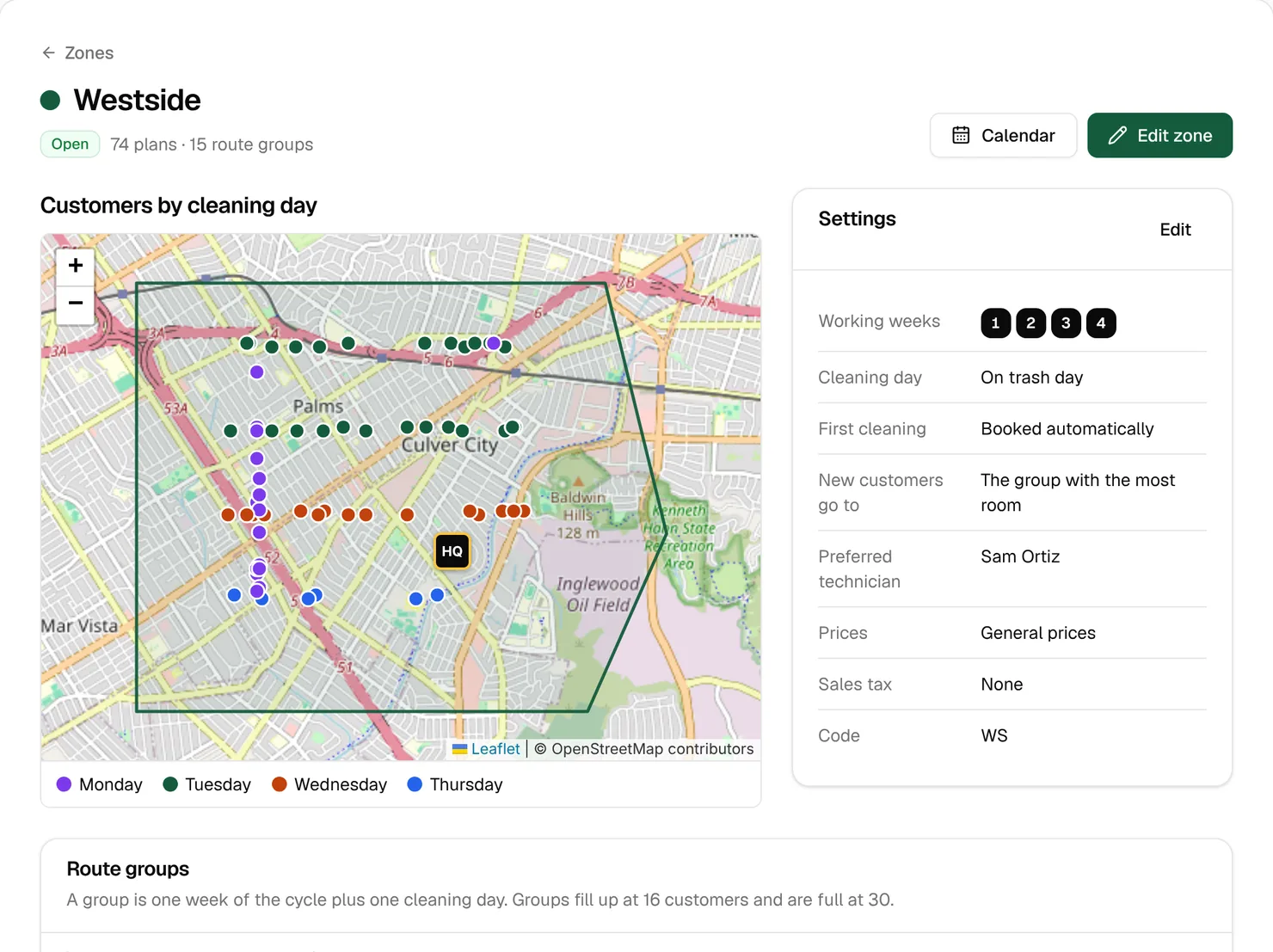1273x952 pixels.
Task: Select working week 2 badge
Action: [x=1030, y=323]
